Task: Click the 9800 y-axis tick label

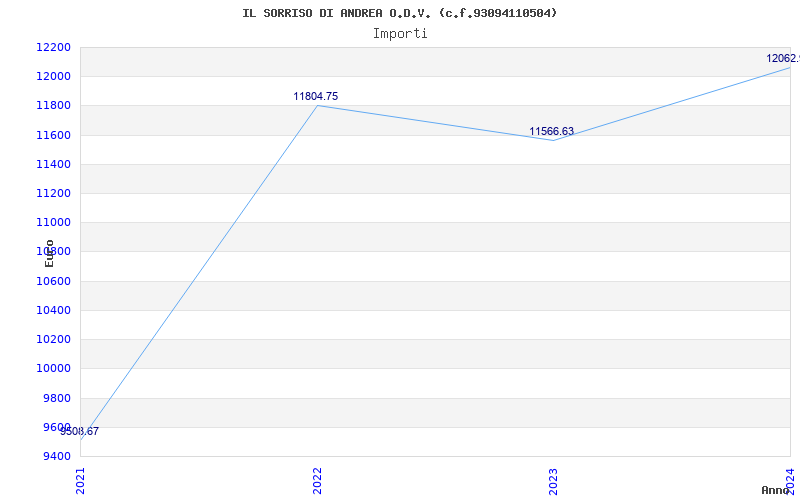Action: pyautogui.click(x=56, y=398)
